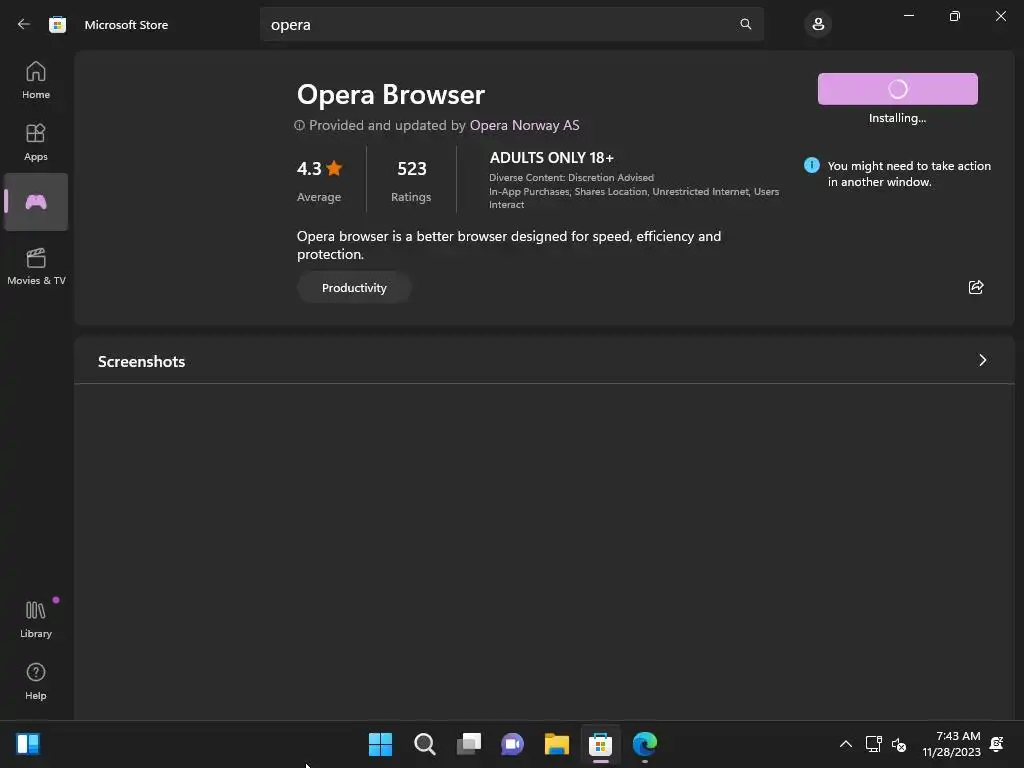Select the Gaming controller sidebar icon

pyautogui.click(x=36, y=202)
